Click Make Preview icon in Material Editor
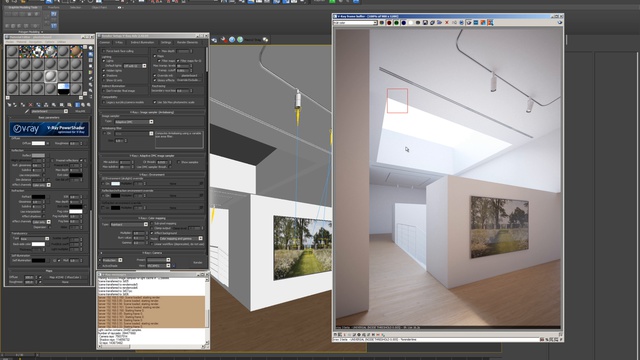The width and height of the screenshot is (640, 360). (x=90, y=78)
